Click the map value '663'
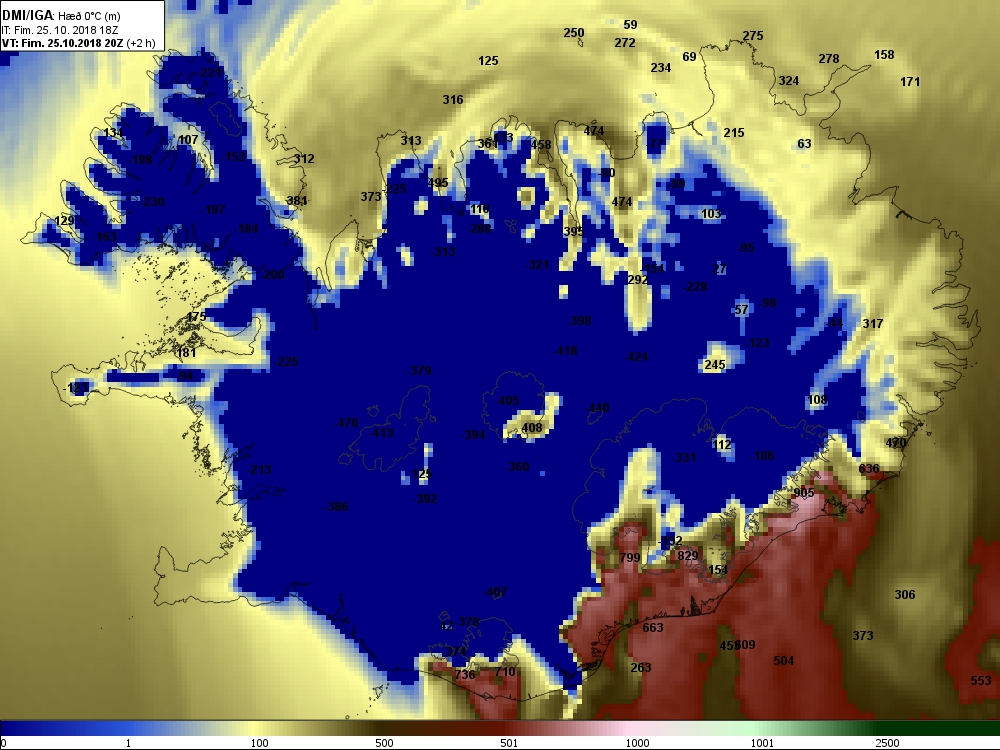Viewport: 1000px width, 750px height. pyautogui.click(x=653, y=628)
